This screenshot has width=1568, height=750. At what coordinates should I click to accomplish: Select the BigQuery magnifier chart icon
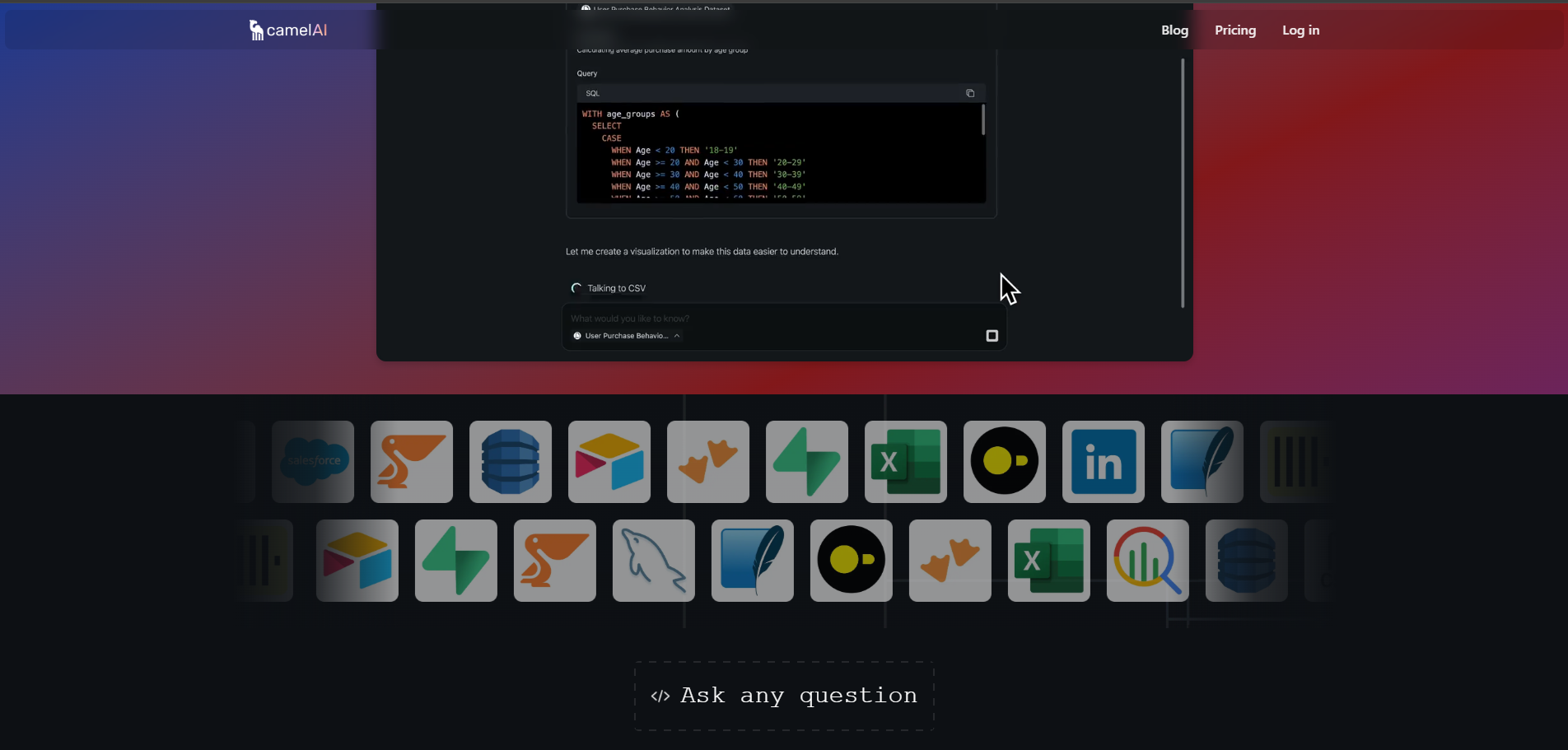[1148, 561]
